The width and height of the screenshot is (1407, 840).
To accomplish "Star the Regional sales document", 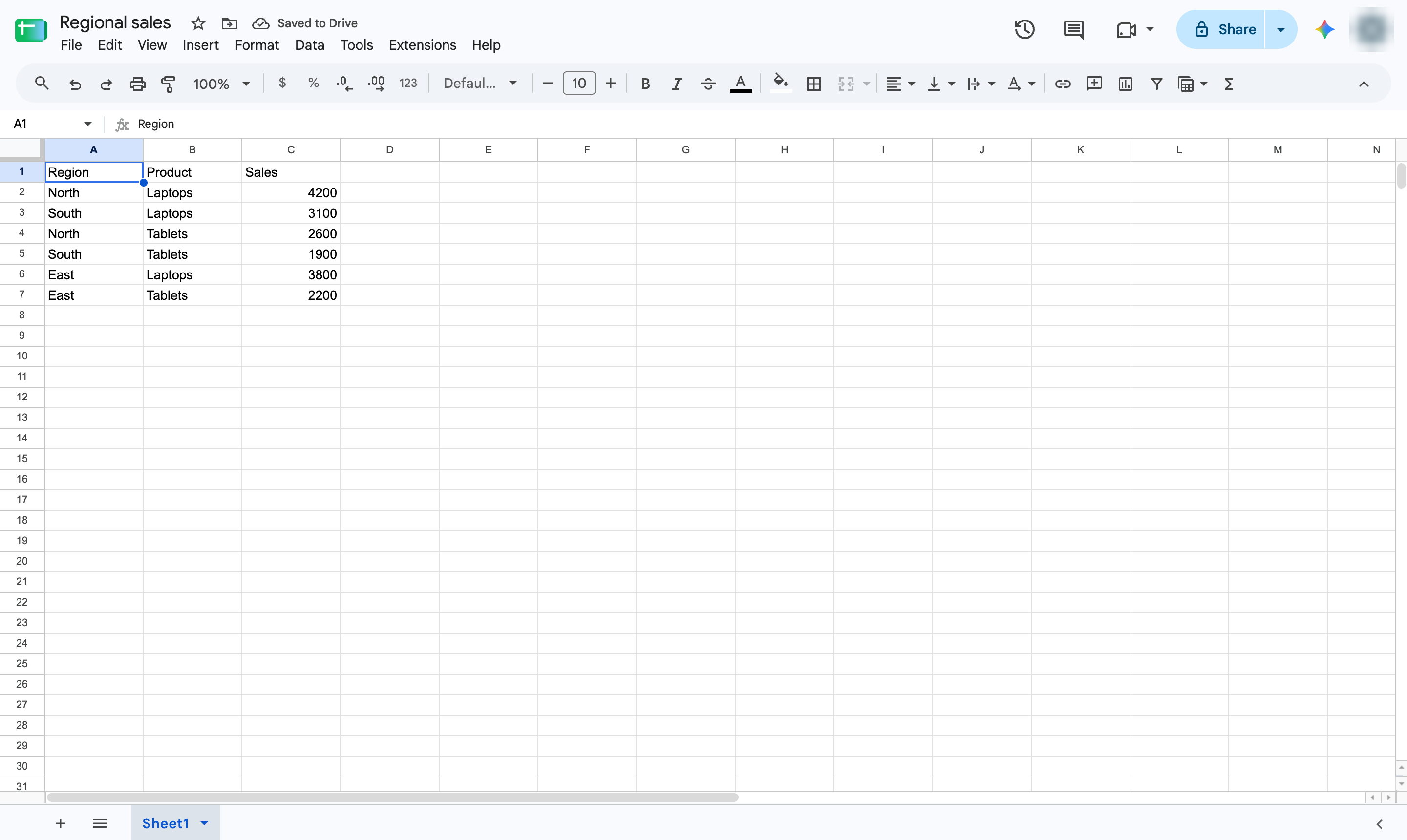I will pyautogui.click(x=198, y=23).
